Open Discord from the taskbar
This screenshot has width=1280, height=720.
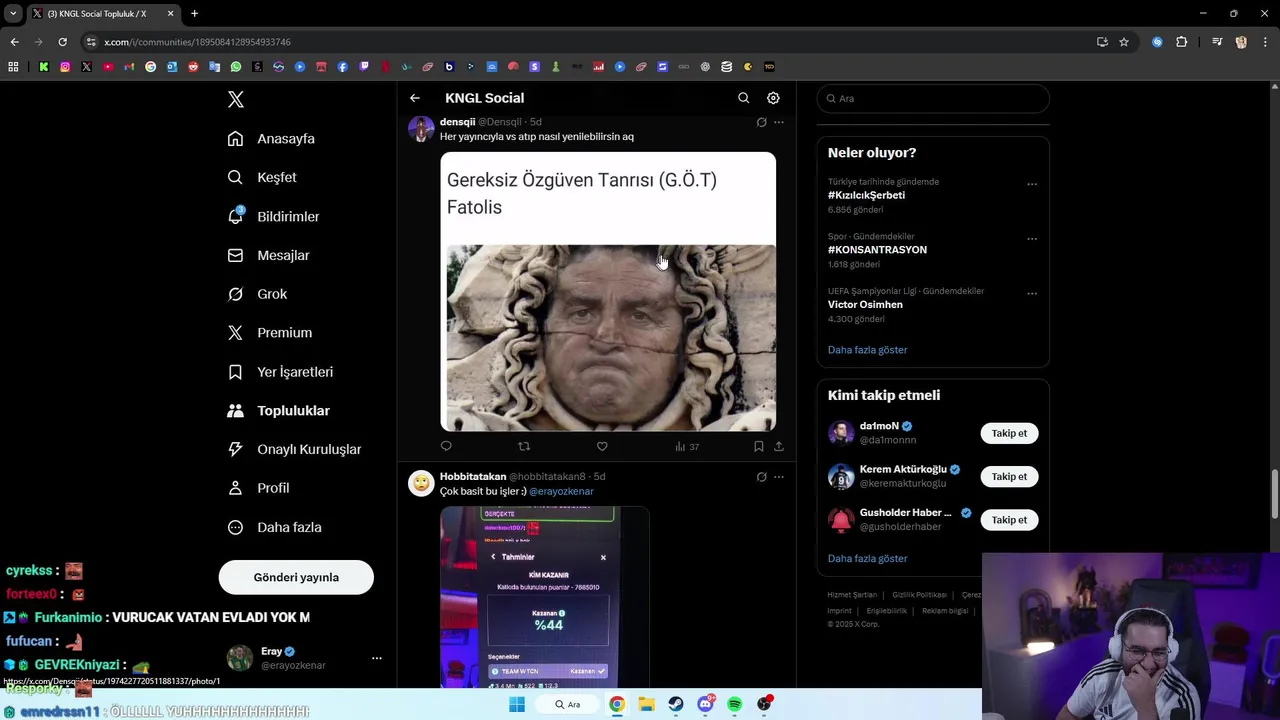point(706,704)
